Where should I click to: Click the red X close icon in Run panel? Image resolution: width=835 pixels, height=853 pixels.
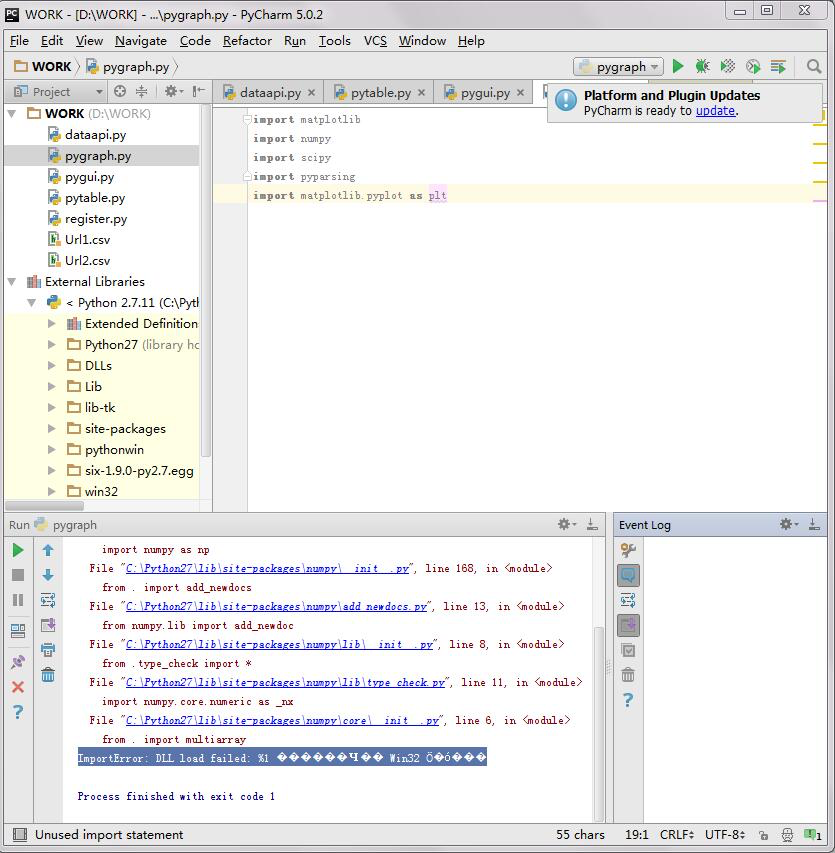click(18, 687)
